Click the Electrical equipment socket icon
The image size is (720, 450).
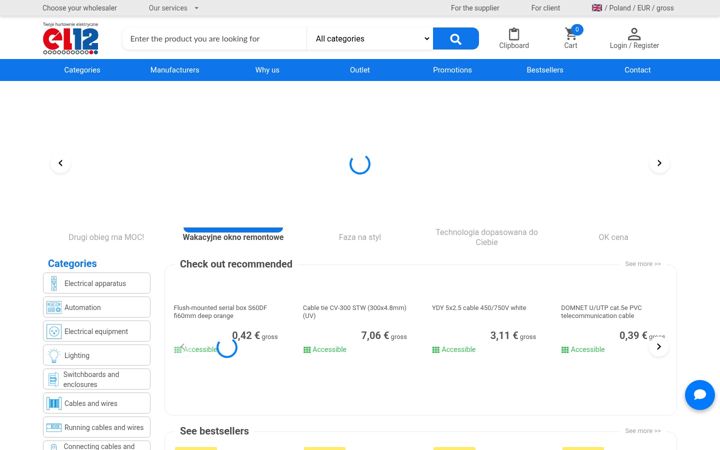[54, 331]
